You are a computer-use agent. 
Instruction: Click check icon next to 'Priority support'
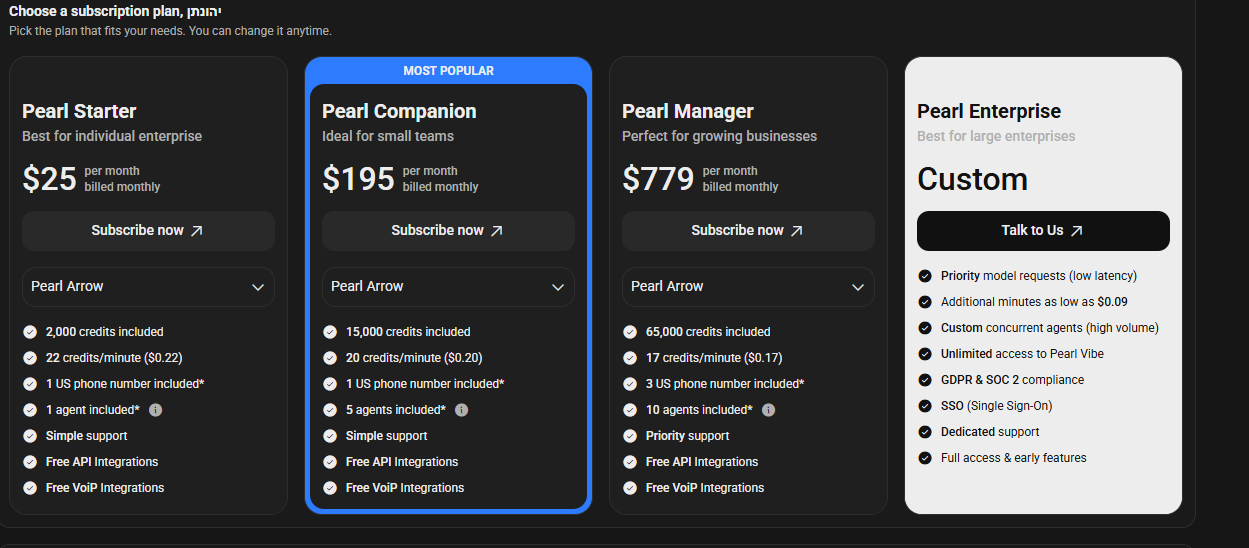click(630, 436)
